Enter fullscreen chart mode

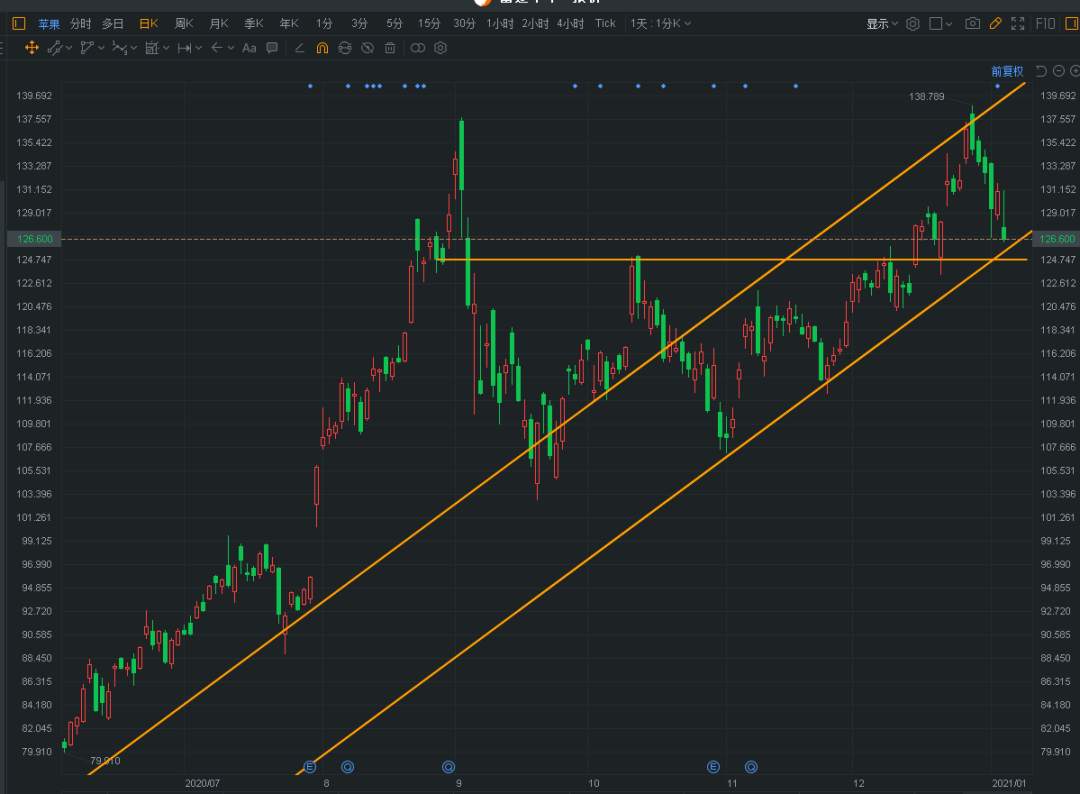tap(1018, 23)
